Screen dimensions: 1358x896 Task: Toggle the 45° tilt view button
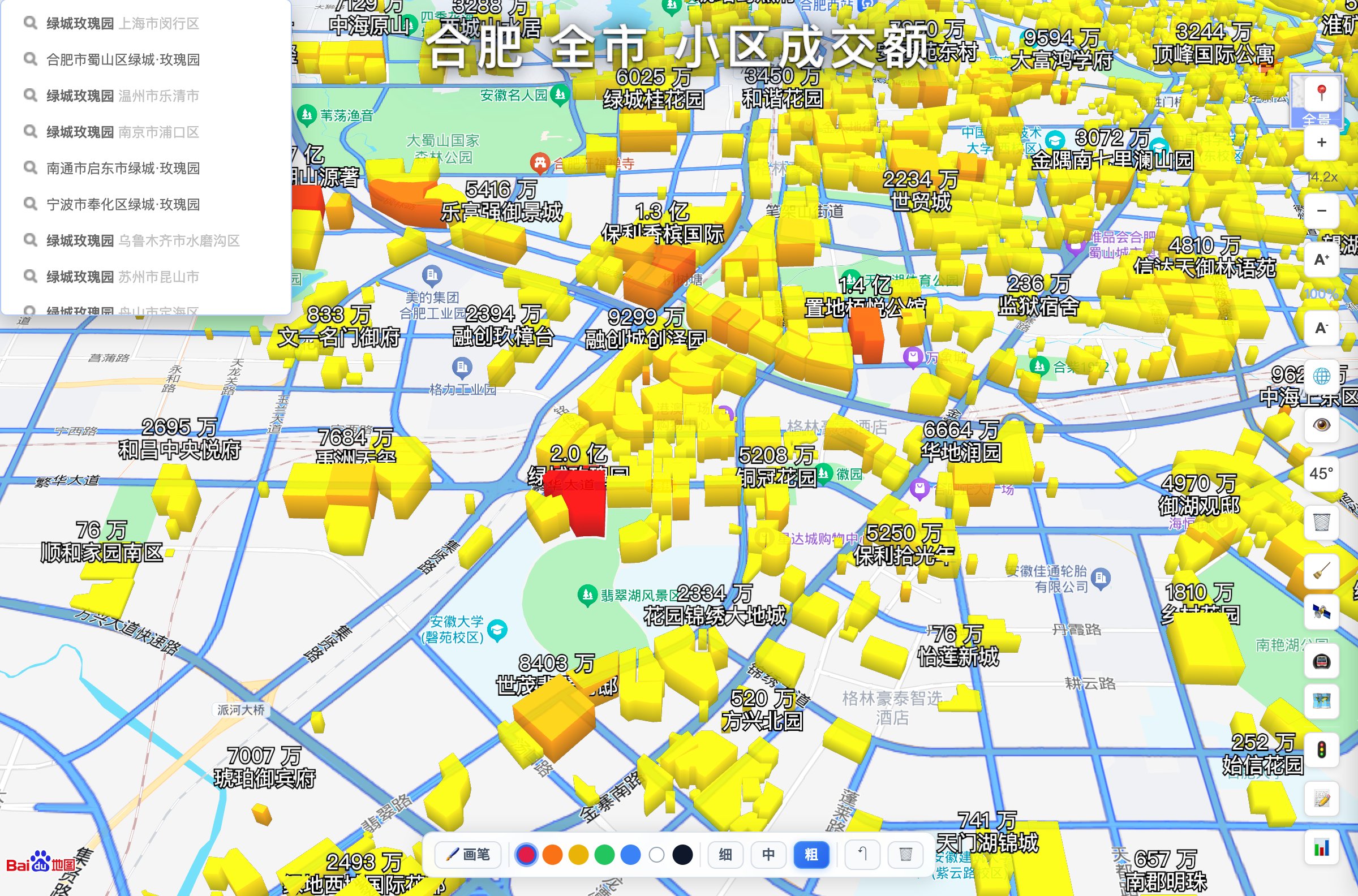tap(1321, 473)
